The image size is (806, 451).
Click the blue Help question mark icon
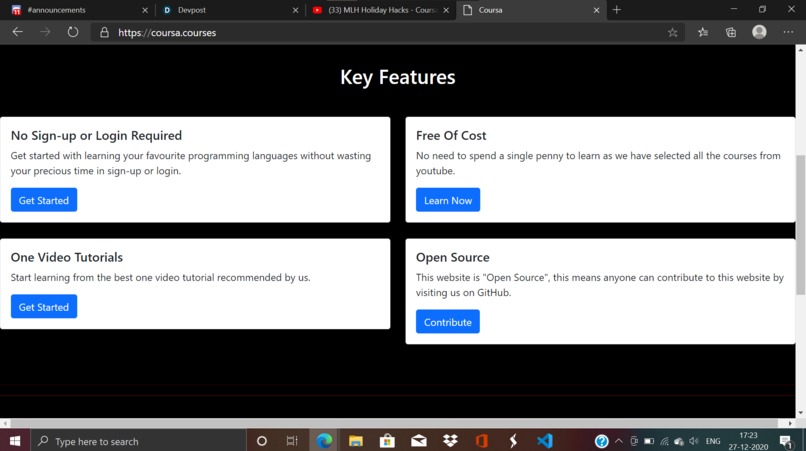tap(601, 441)
